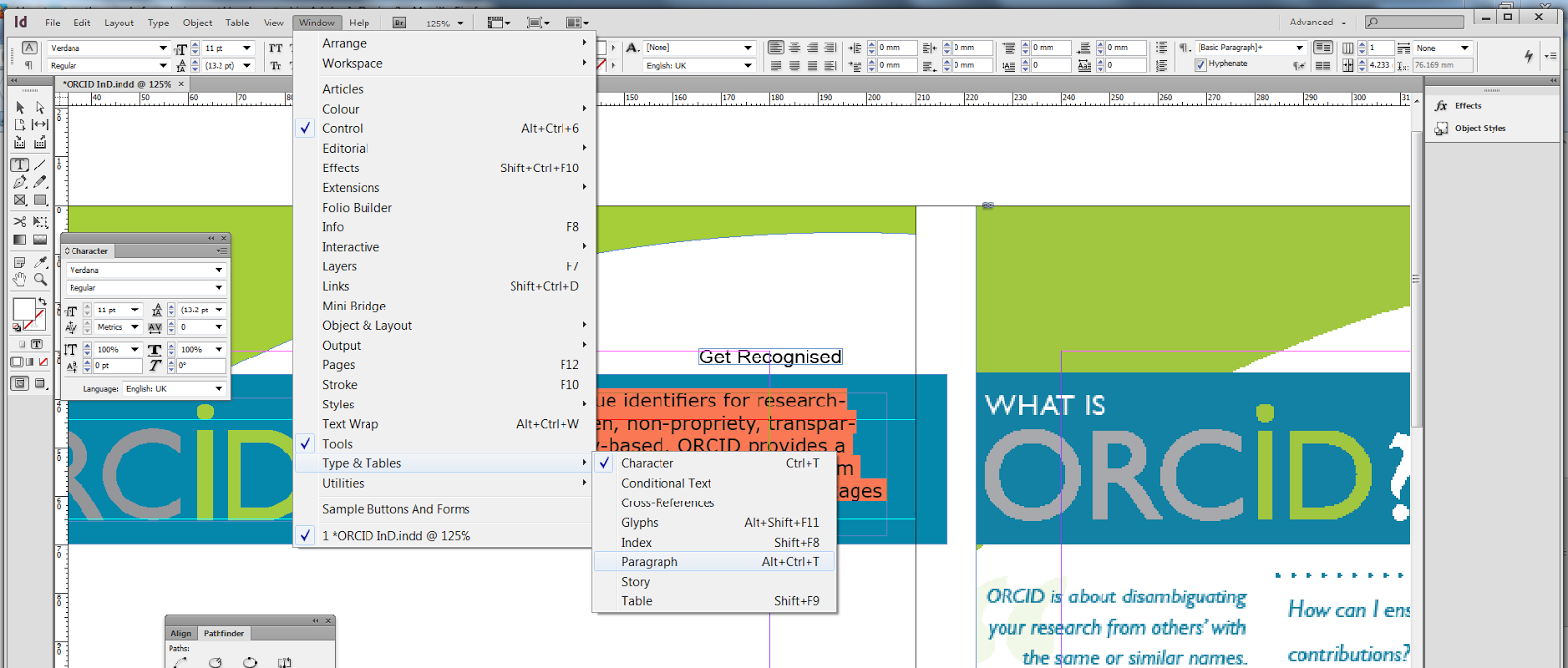Viewport: 1568px width, 668px height.
Task: Select the Pencil tool
Action: pos(40,182)
